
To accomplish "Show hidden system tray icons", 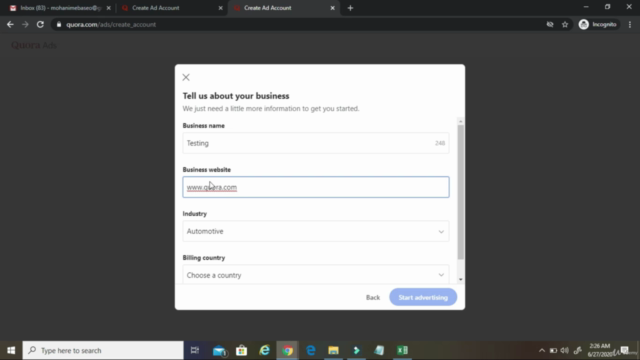I will pyautogui.click(x=542, y=350).
